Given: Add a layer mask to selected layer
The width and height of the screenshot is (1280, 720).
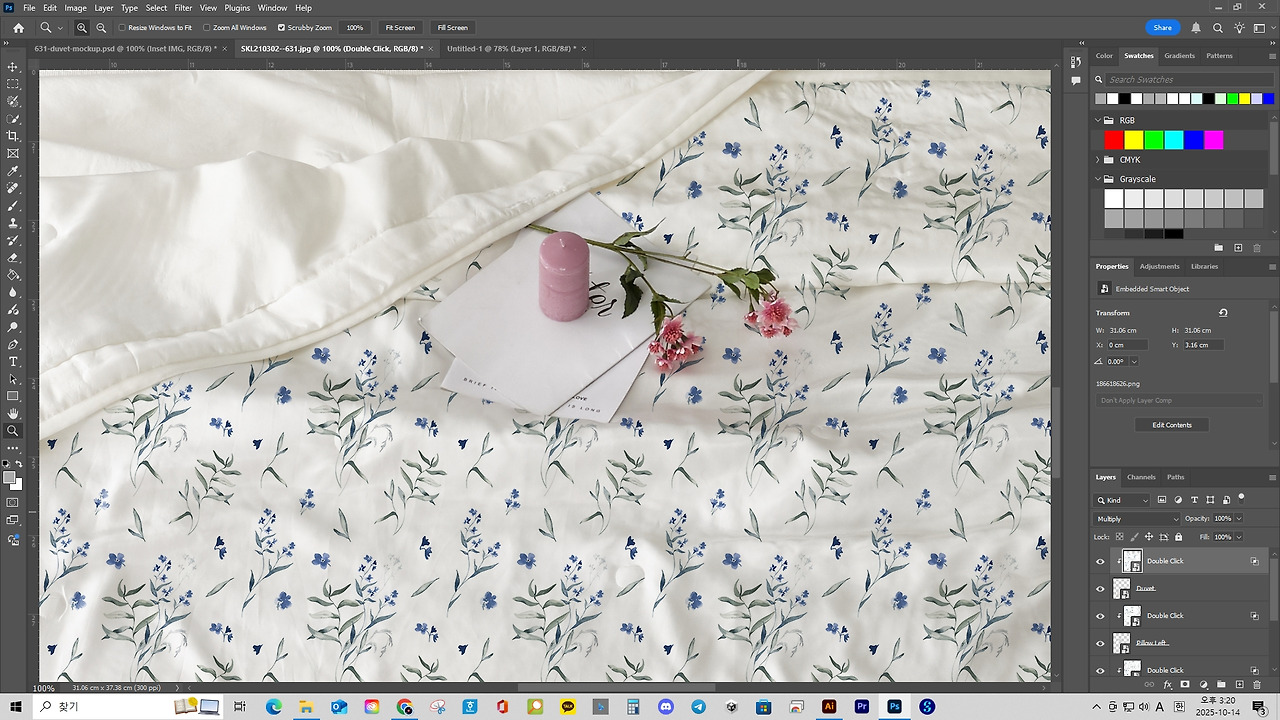Looking at the screenshot, I should click(1186, 685).
